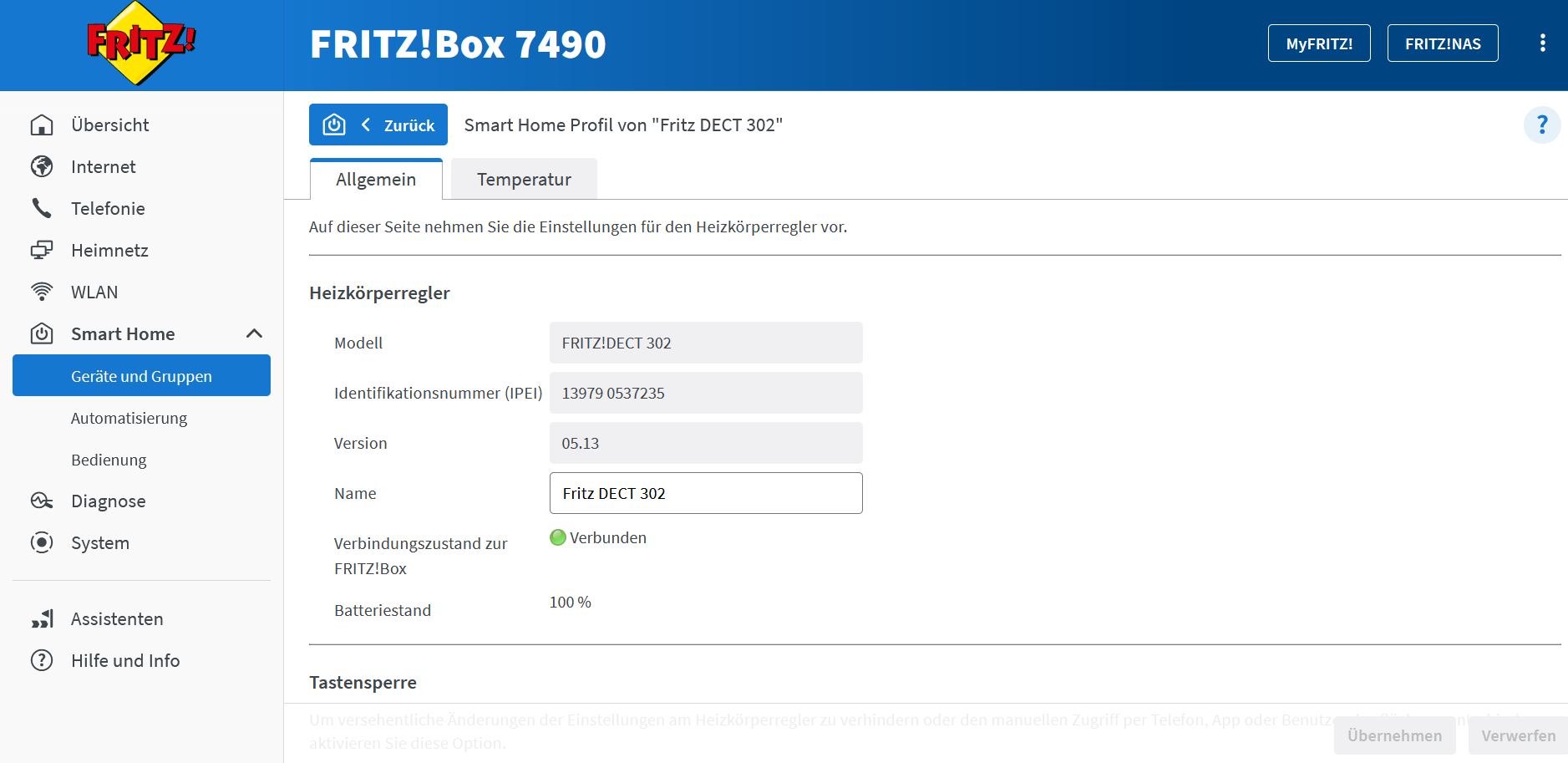
Task: Click the Übernehmen button
Action: pyautogui.click(x=1394, y=735)
